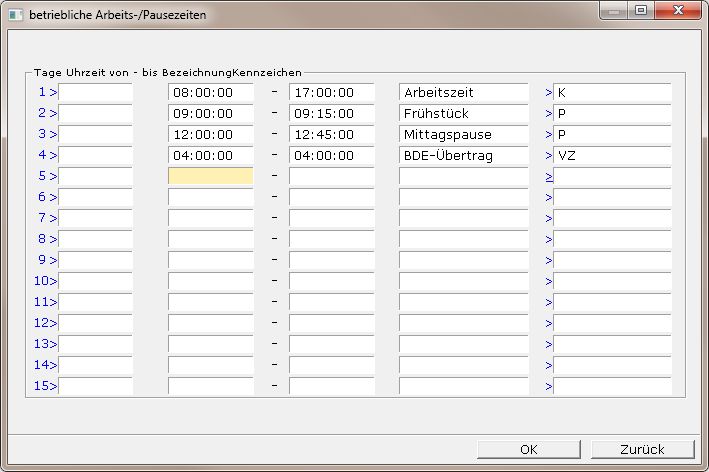Screen dimensions: 709x472
Task: Open Kennzeichen lookup arrow beside VZ field
Action: [x=548, y=155]
